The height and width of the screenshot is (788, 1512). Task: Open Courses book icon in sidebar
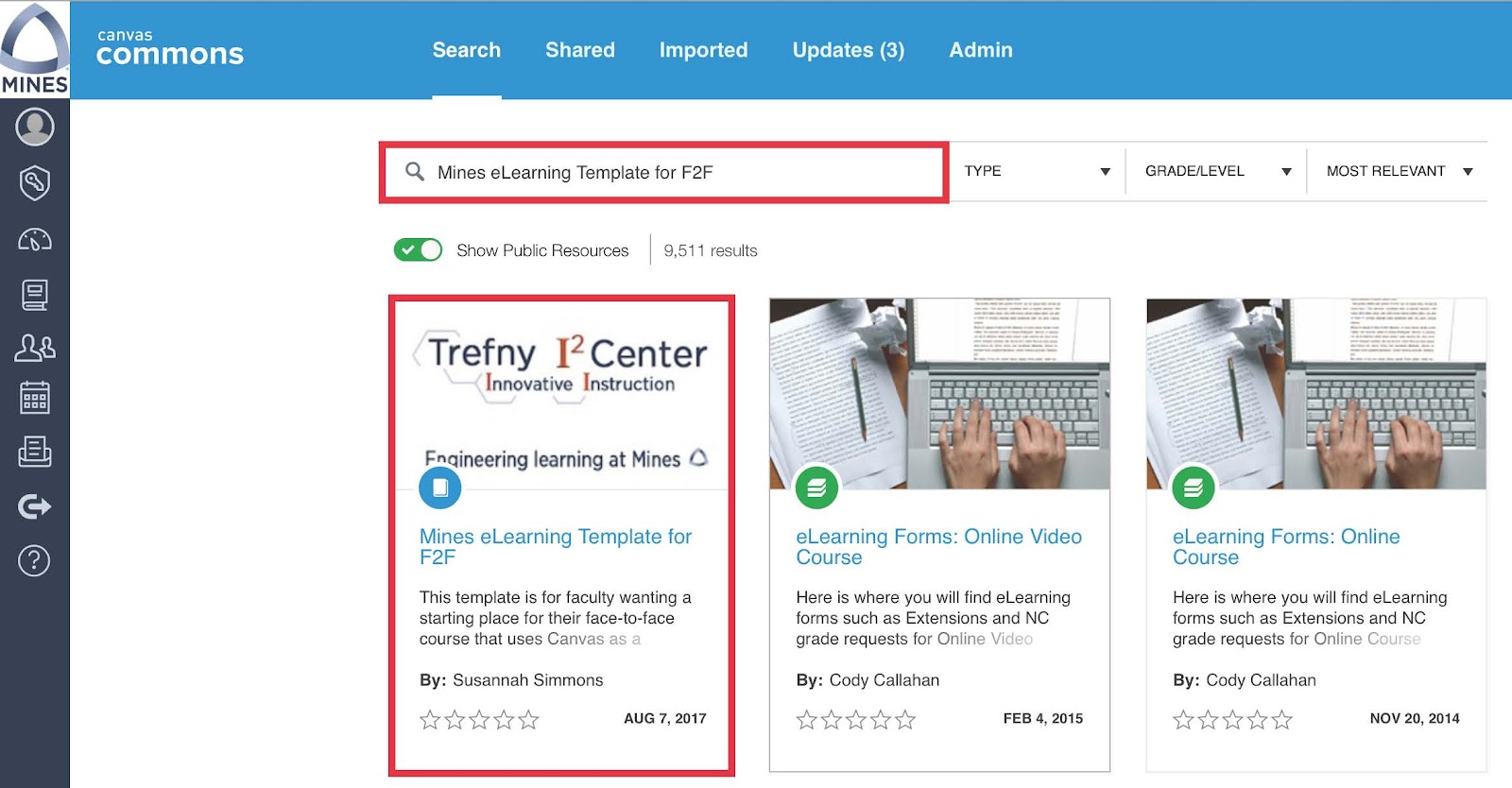pyautogui.click(x=35, y=295)
